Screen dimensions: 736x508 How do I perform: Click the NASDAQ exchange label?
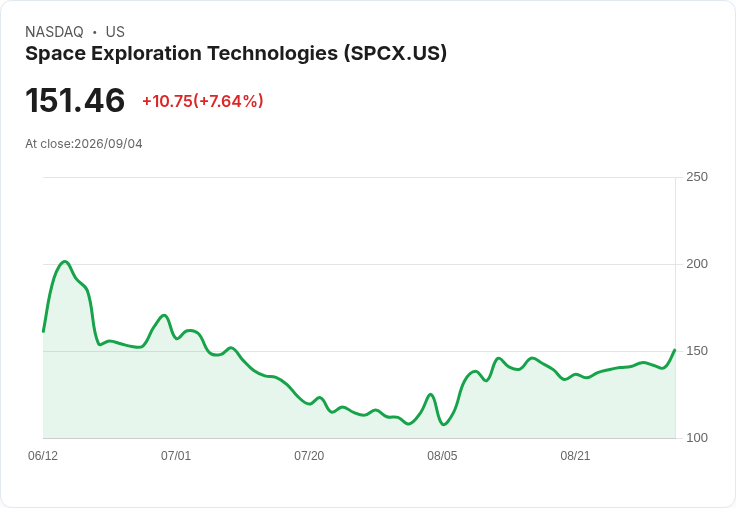[x=54, y=32]
